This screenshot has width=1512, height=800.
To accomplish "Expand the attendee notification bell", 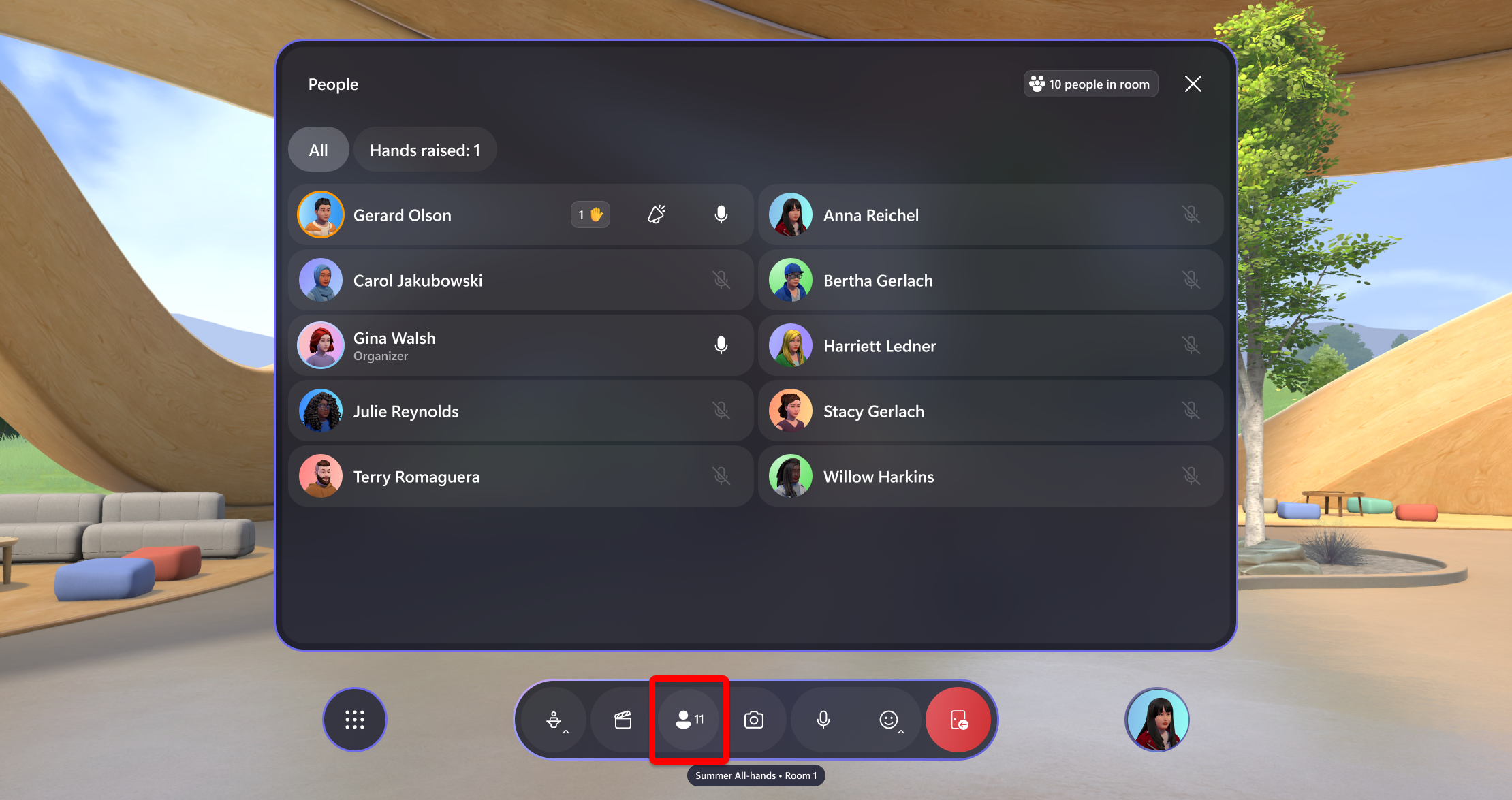I will (657, 215).
